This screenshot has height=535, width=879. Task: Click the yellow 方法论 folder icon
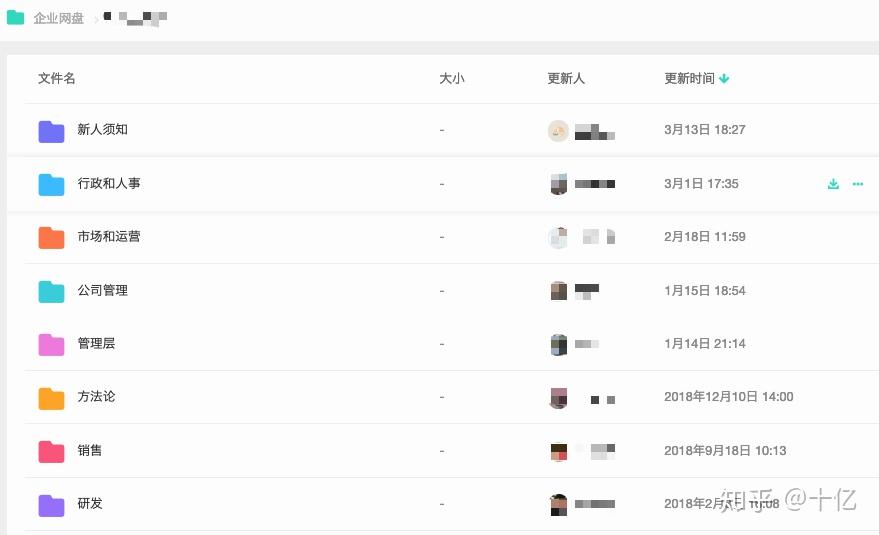coord(51,397)
